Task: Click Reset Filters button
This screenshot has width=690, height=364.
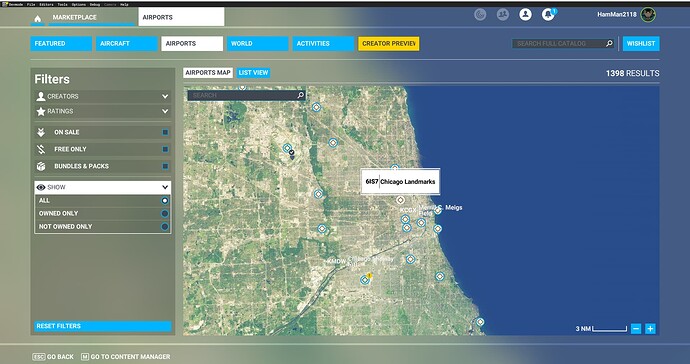Action: [x=103, y=326]
